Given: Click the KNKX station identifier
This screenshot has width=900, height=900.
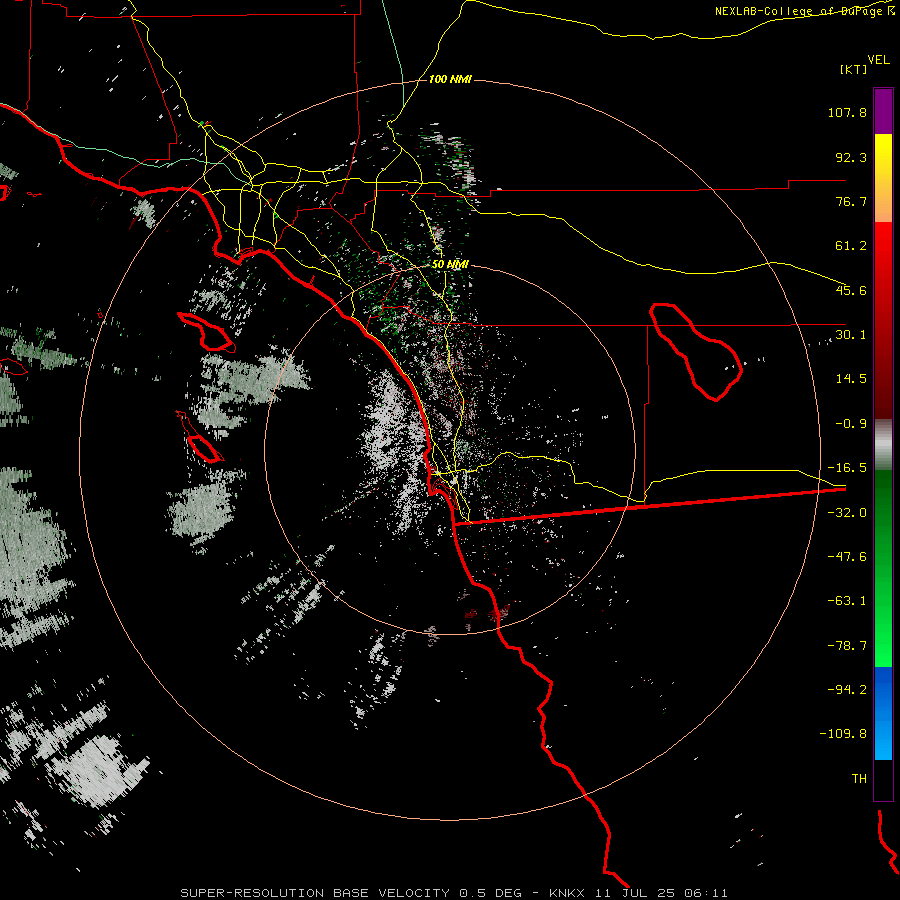Looking at the screenshot, I should click(x=567, y=893).
